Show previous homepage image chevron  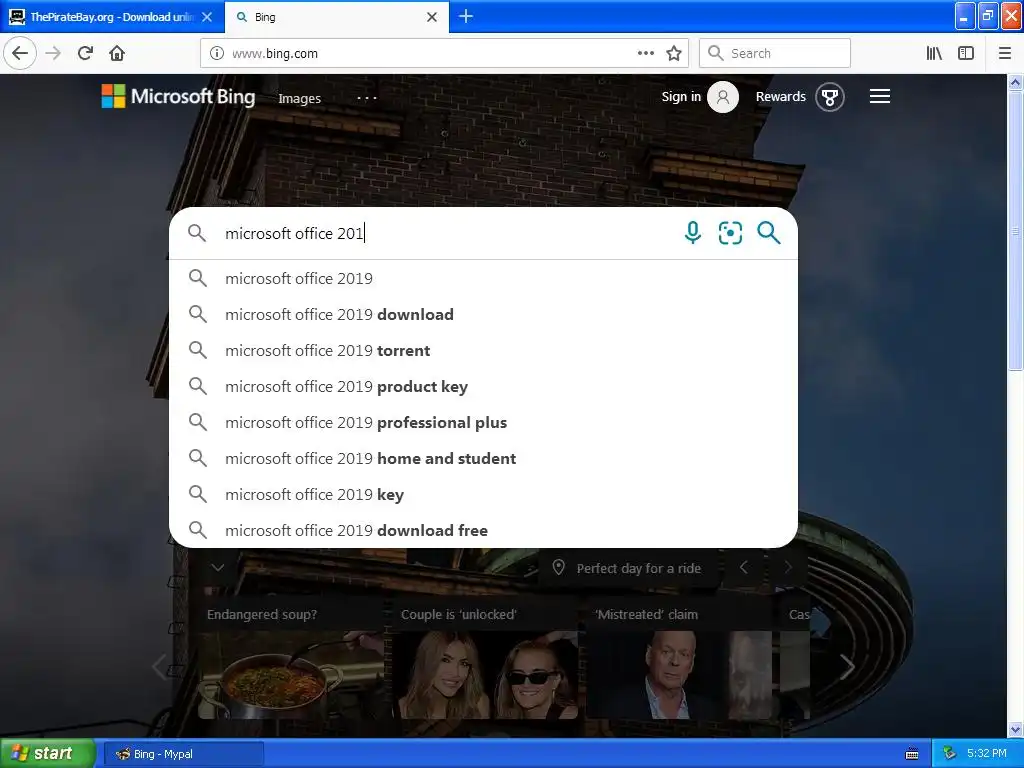pyautogui.click(x=743, y=568)
